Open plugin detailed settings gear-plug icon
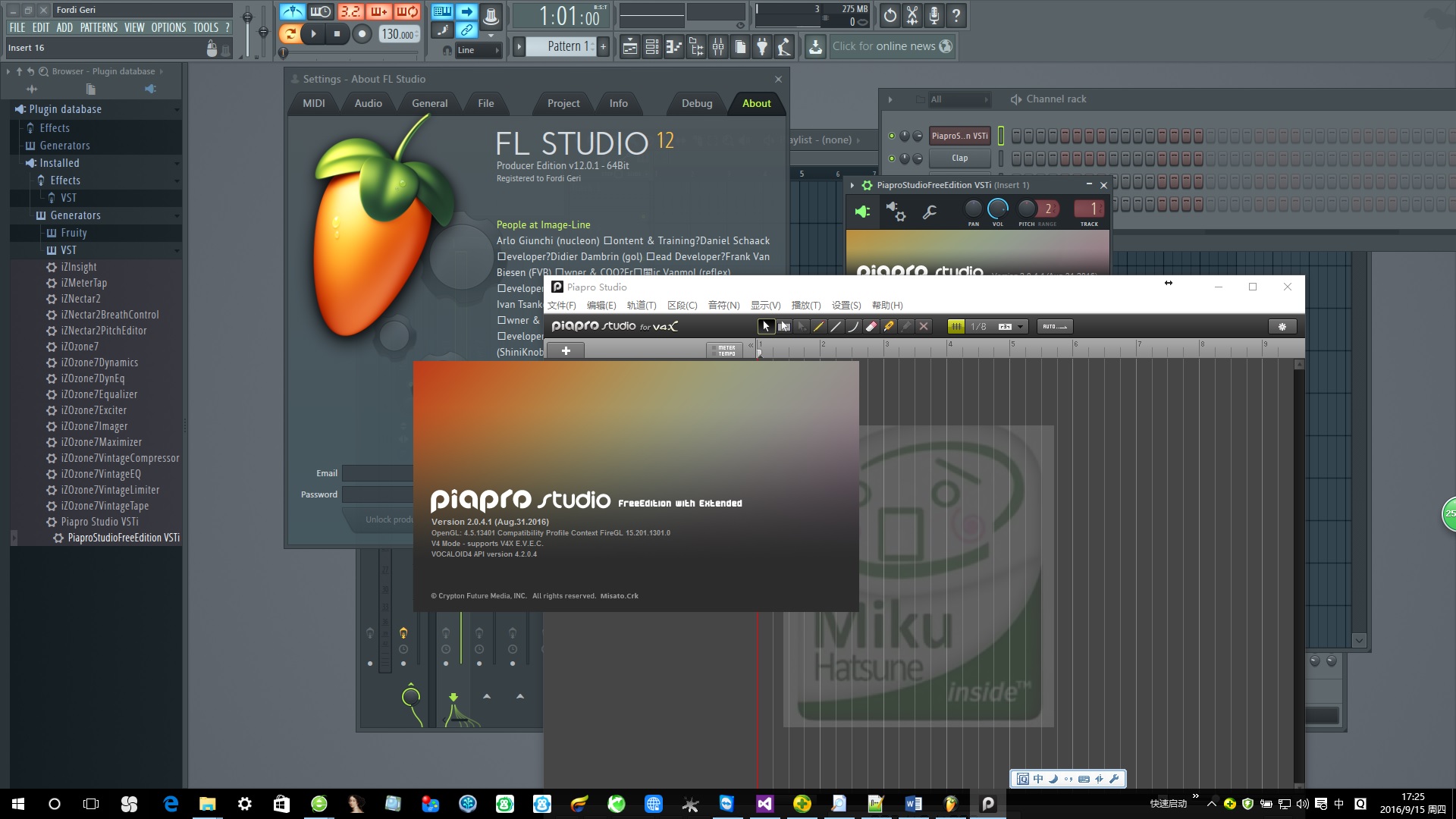Viewport: 1456px width, 819px height. click(x=896, y=212)
